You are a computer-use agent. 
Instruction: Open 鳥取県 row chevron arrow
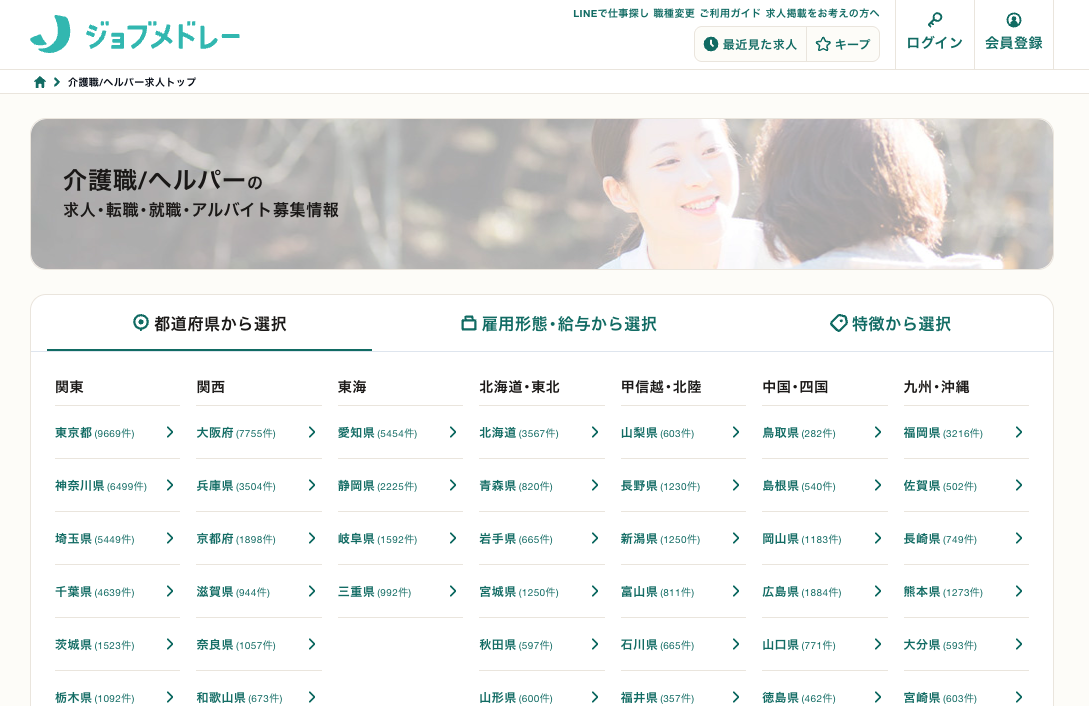coord(877,432)
